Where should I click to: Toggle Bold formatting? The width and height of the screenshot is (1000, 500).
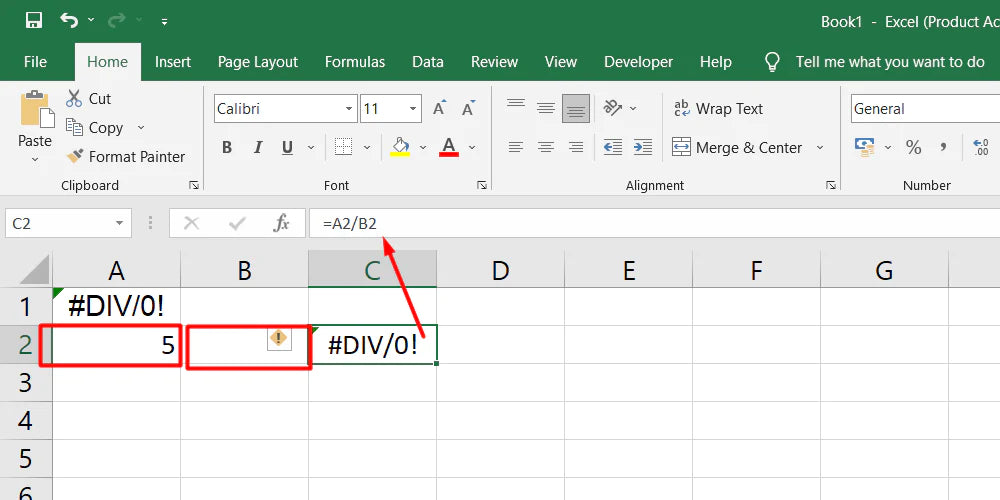tap(227, 147)
